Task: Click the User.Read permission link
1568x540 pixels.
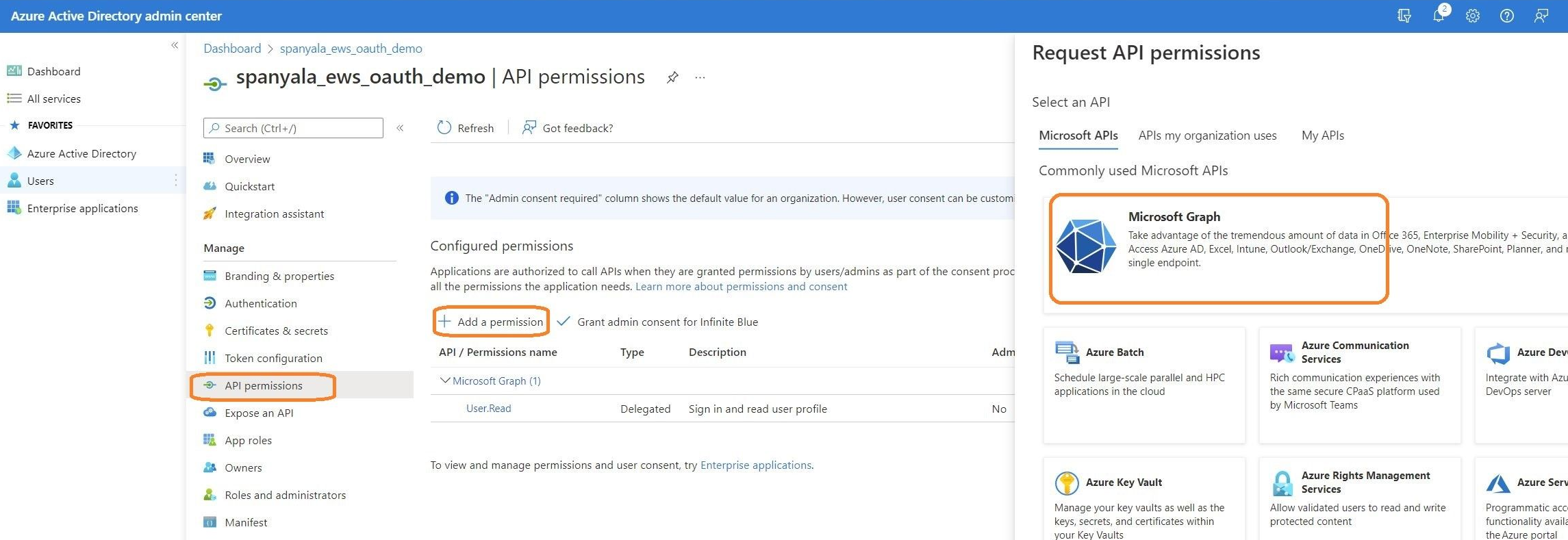Action: click(x=488, y=409)
